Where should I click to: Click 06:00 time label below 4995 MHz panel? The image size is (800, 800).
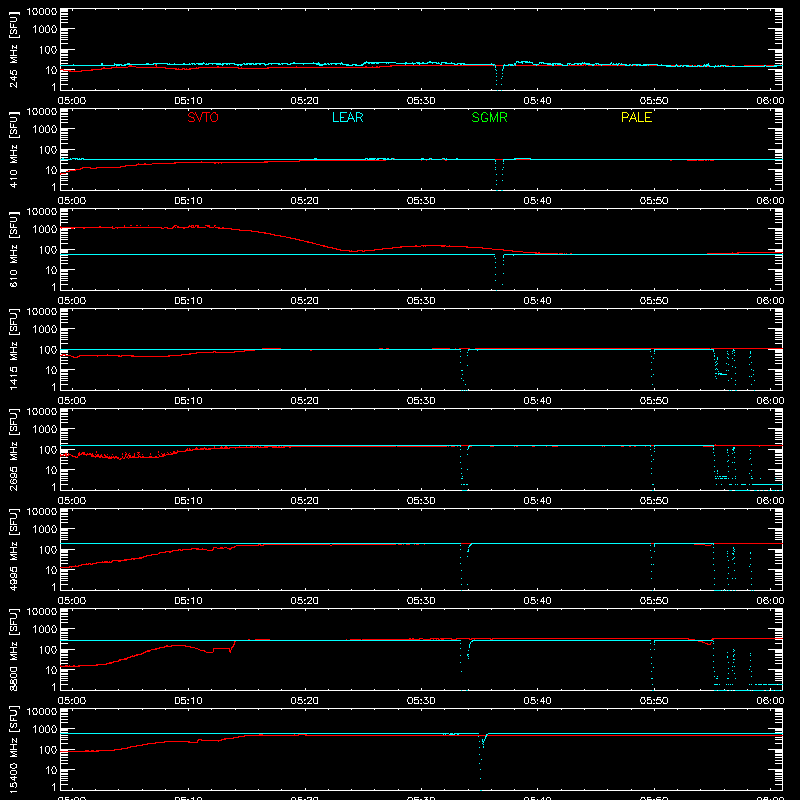point(770,601)
